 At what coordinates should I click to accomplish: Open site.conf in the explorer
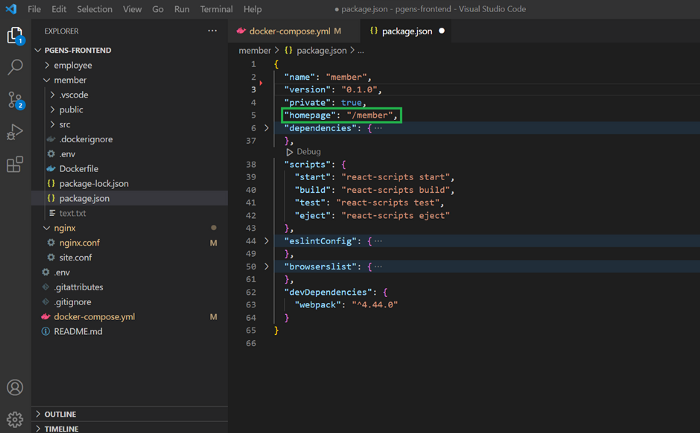click(x=75, y=257)
